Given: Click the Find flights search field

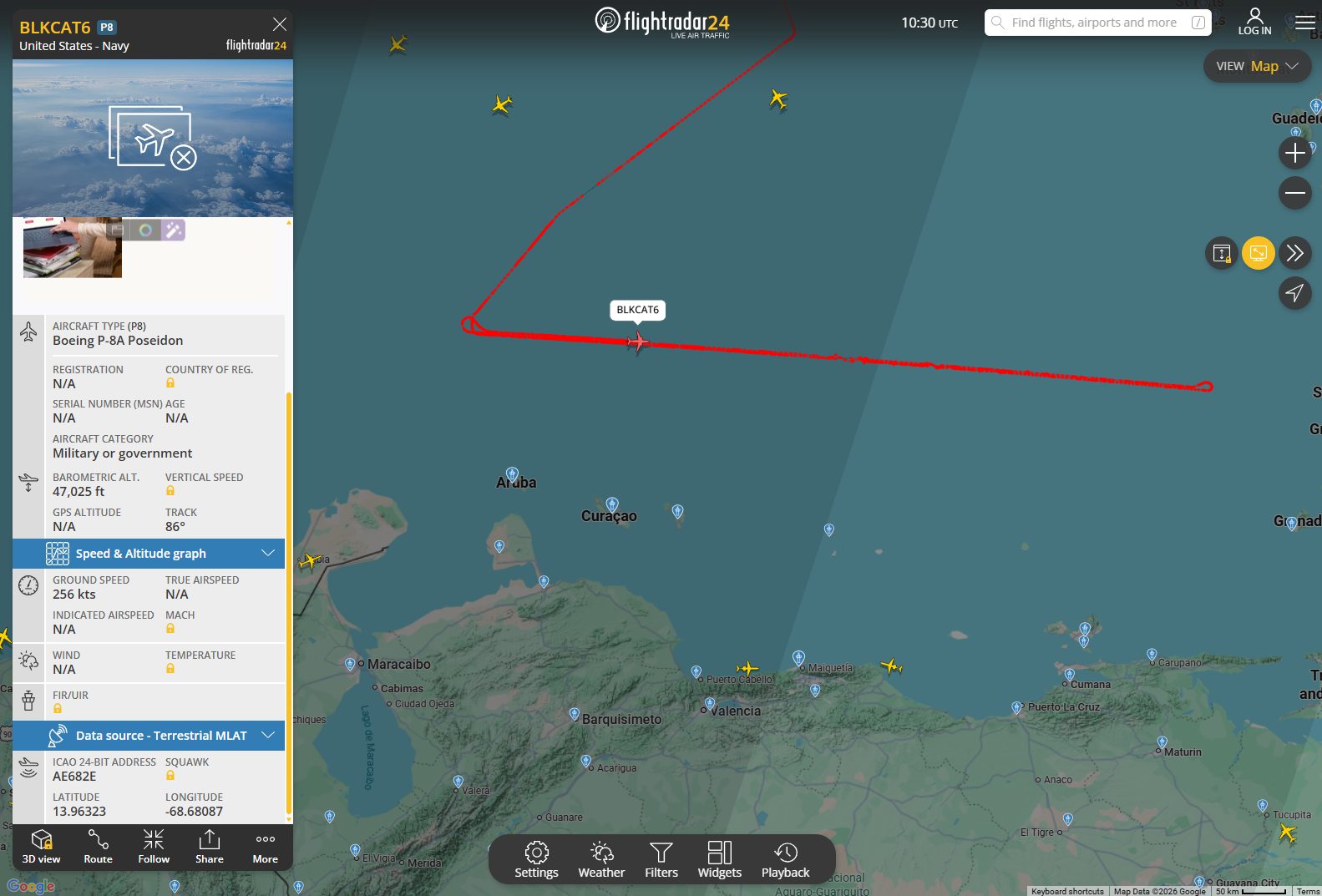Looking at the screenshot, I should coord(1094,23).
